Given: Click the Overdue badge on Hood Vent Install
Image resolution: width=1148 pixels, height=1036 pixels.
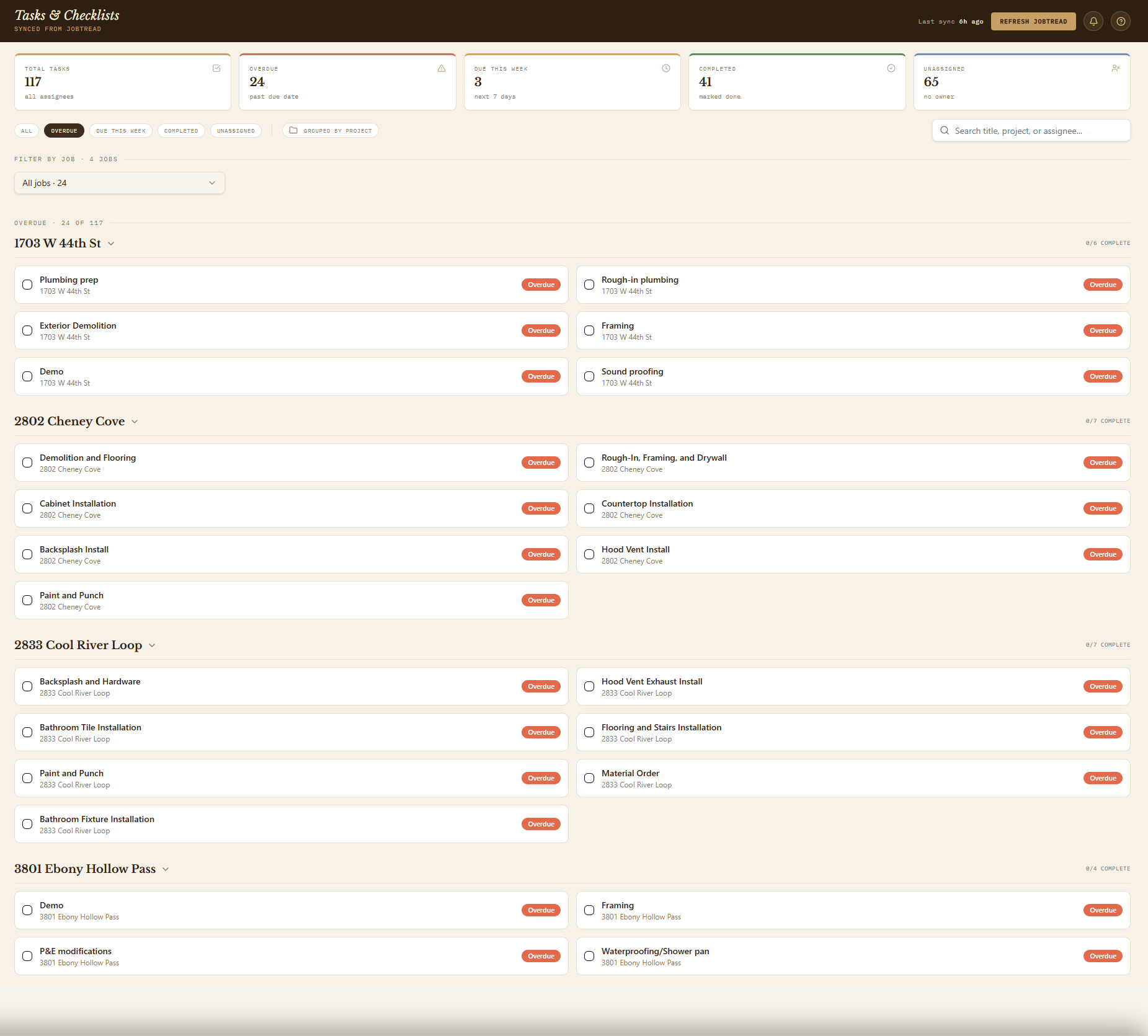Looking at the screenshot, I should pos(1103,554).
